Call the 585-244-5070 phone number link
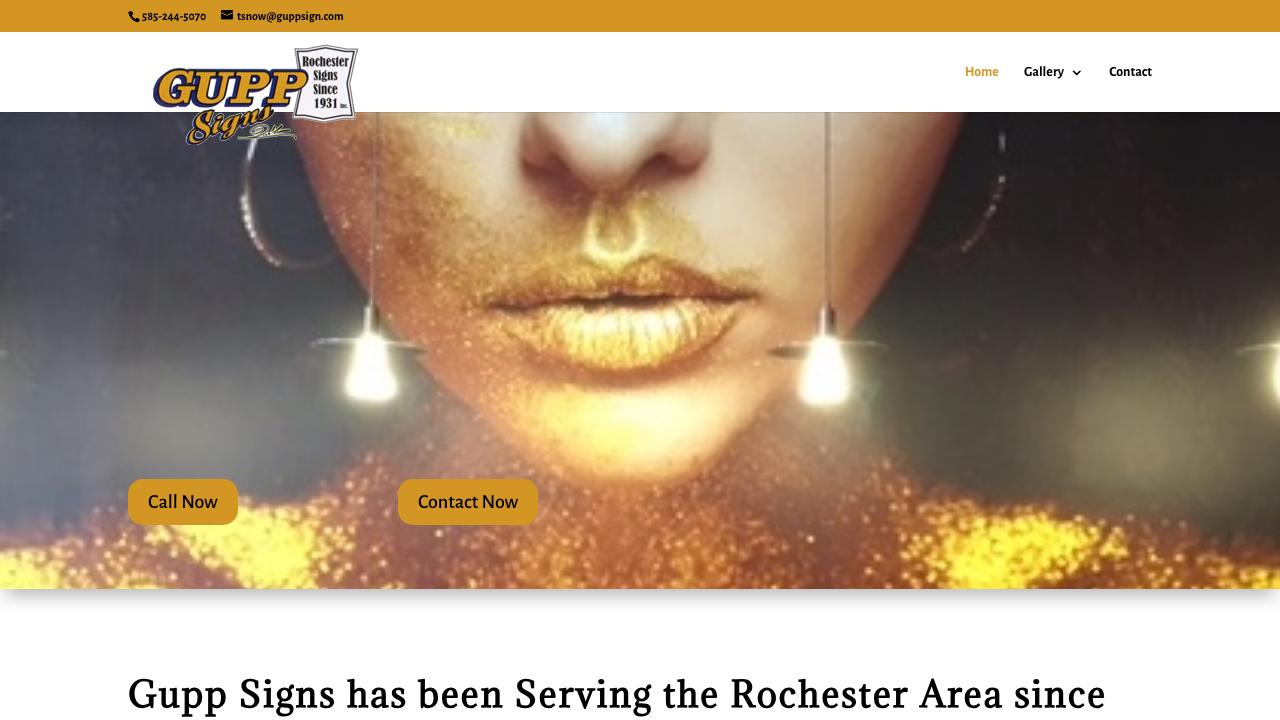Screen dimensions: 1280x720 coord(174,17)
